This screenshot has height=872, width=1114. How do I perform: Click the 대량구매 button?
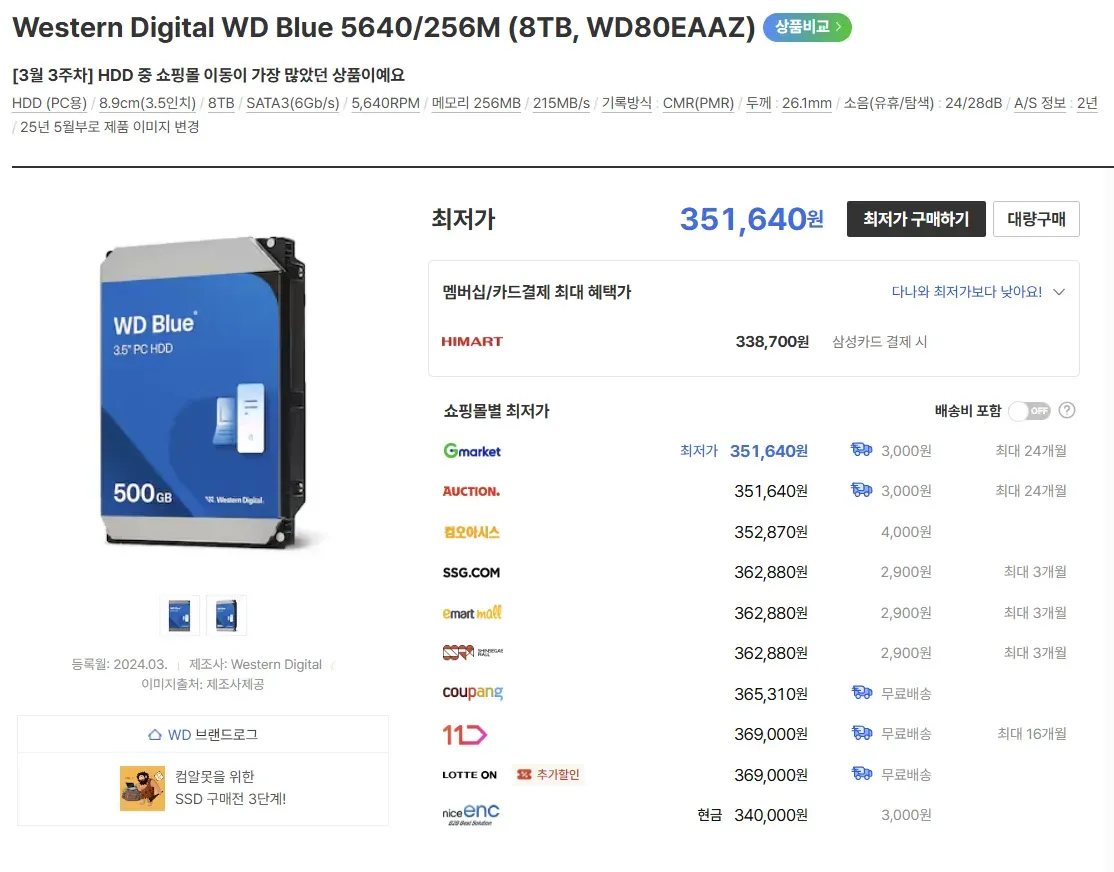[1036, 219]
